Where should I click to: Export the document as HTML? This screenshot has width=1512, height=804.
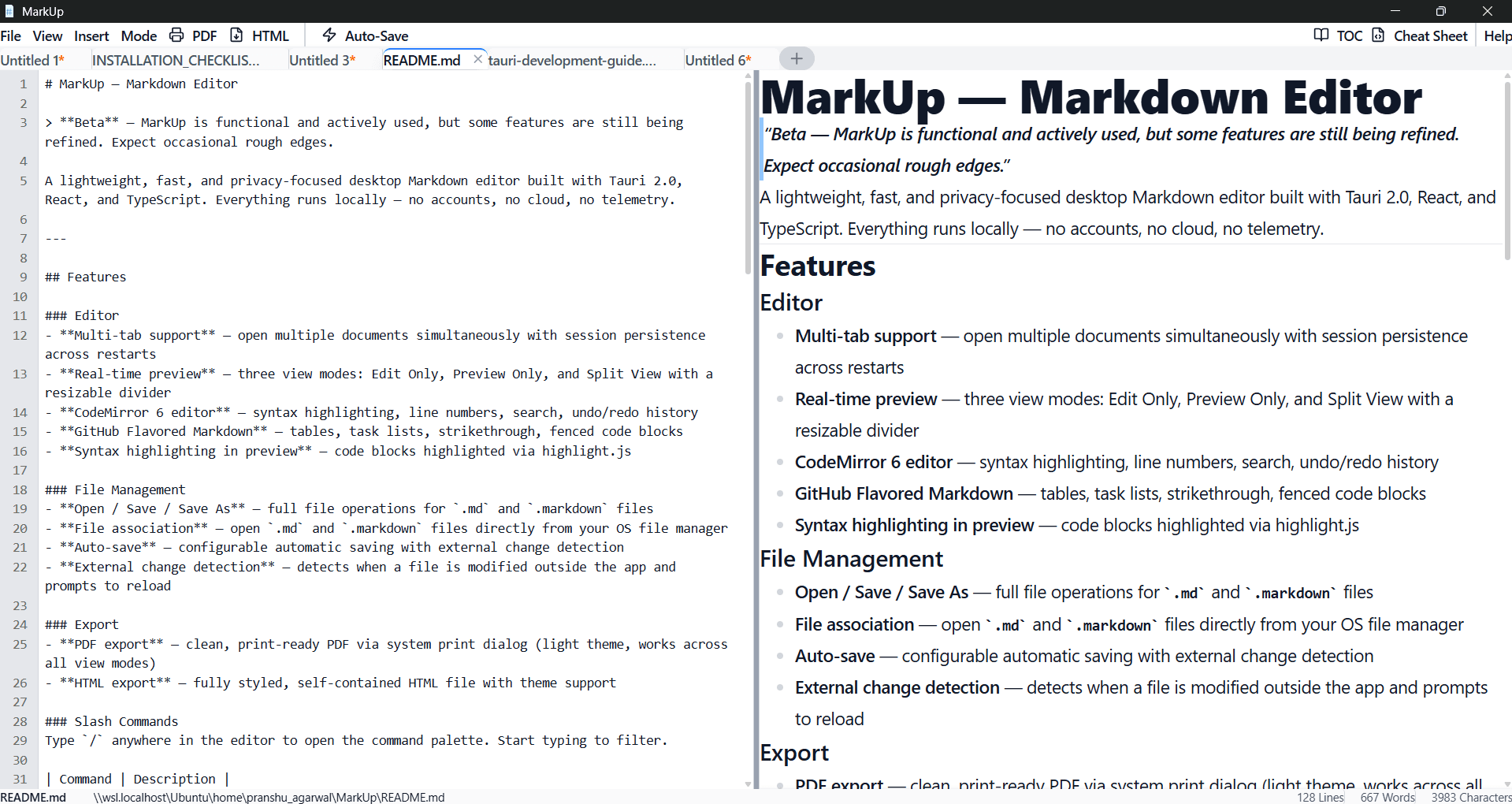click(x=261, y=35)
